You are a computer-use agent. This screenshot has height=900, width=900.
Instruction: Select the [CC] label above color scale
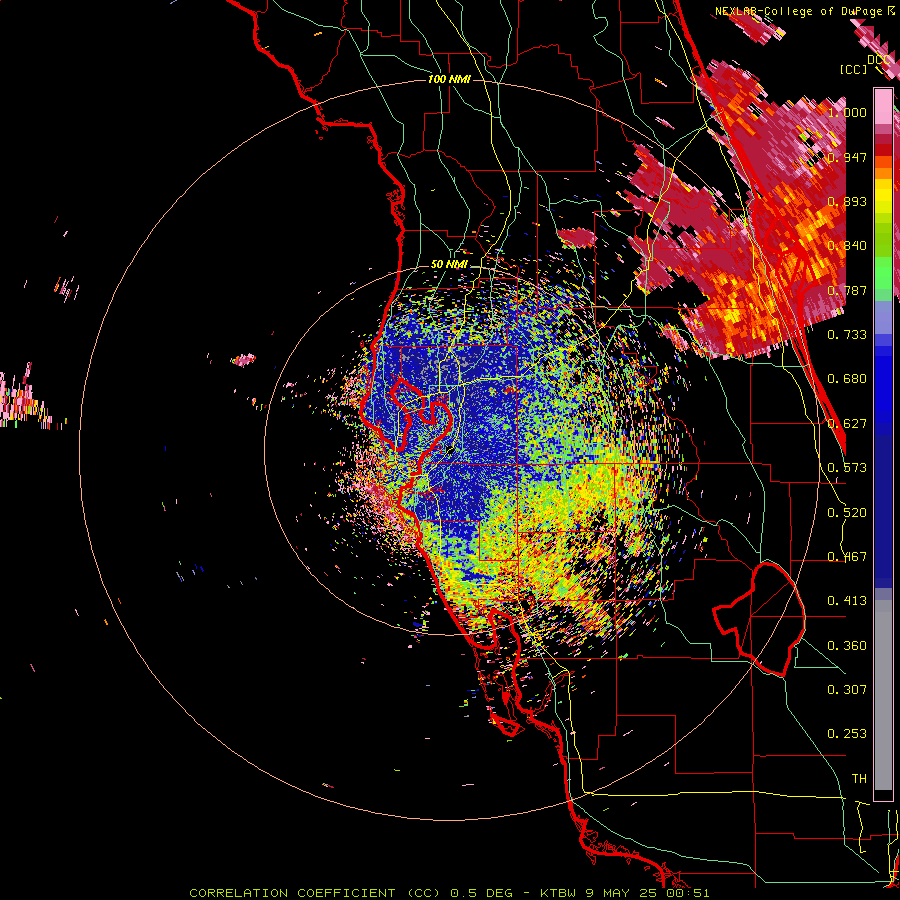[853, 69]
